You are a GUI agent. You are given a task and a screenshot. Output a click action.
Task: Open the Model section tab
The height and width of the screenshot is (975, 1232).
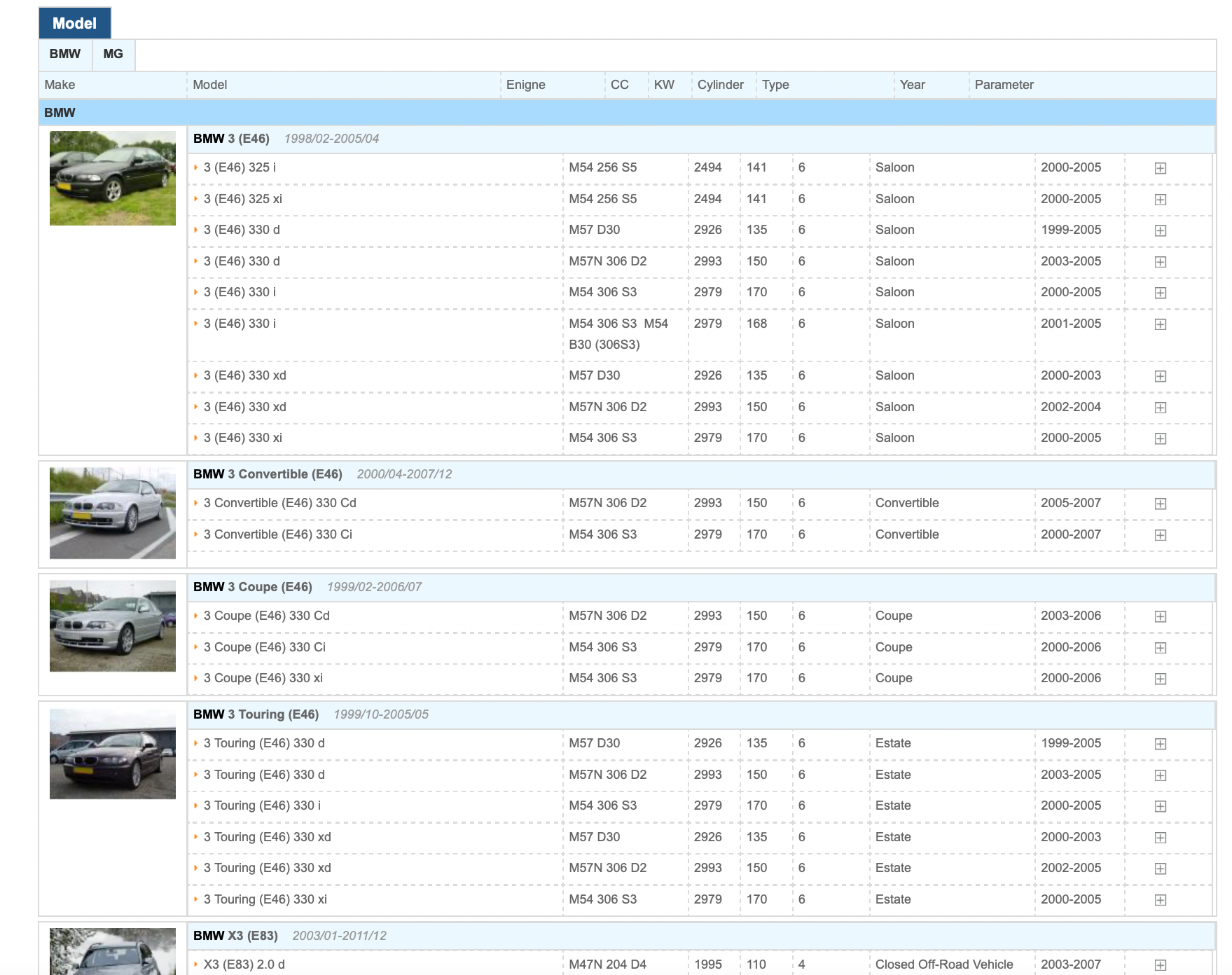(74, 23)
